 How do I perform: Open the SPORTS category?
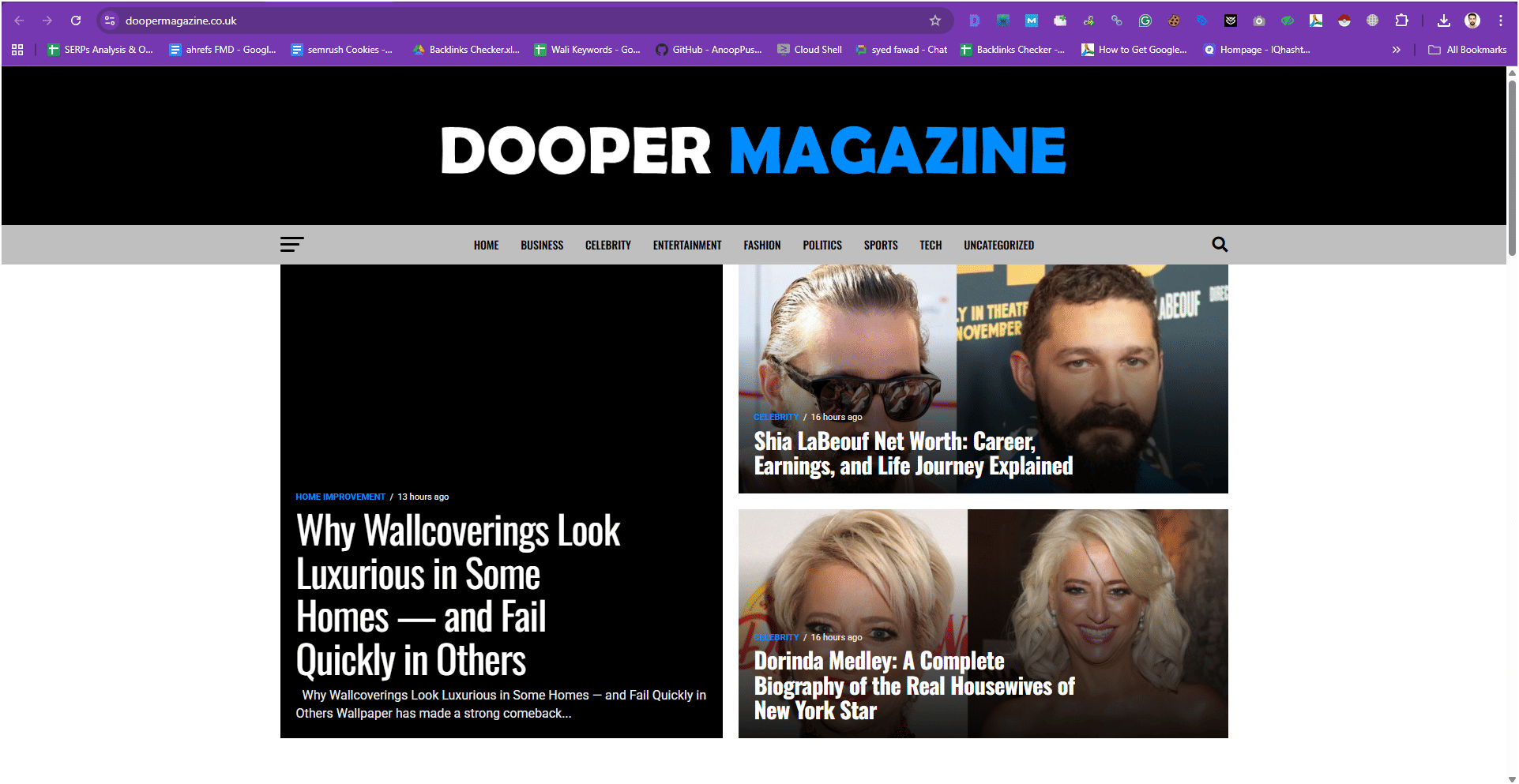(881, 246)
